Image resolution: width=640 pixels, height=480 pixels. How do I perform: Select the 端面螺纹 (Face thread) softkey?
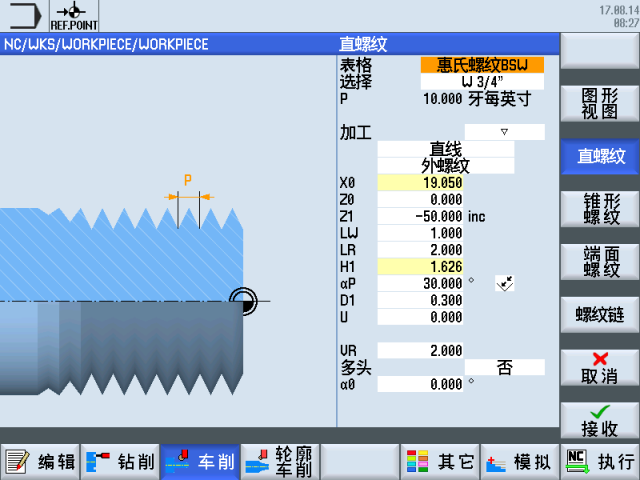600,262
